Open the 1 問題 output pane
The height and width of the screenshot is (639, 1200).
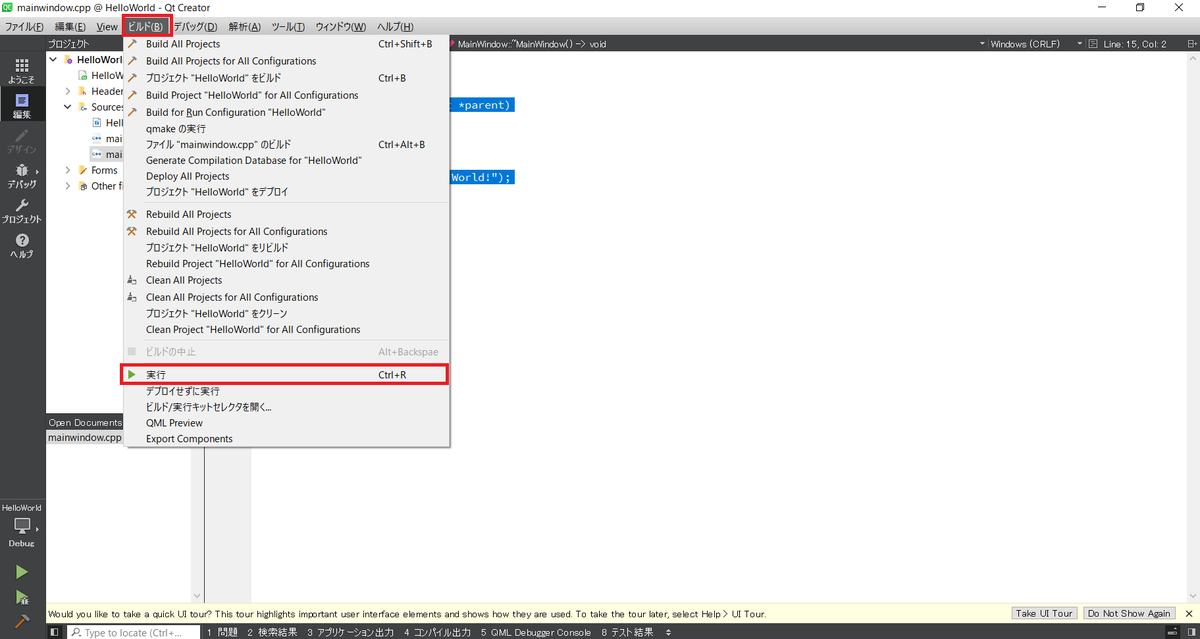point(223,632)
